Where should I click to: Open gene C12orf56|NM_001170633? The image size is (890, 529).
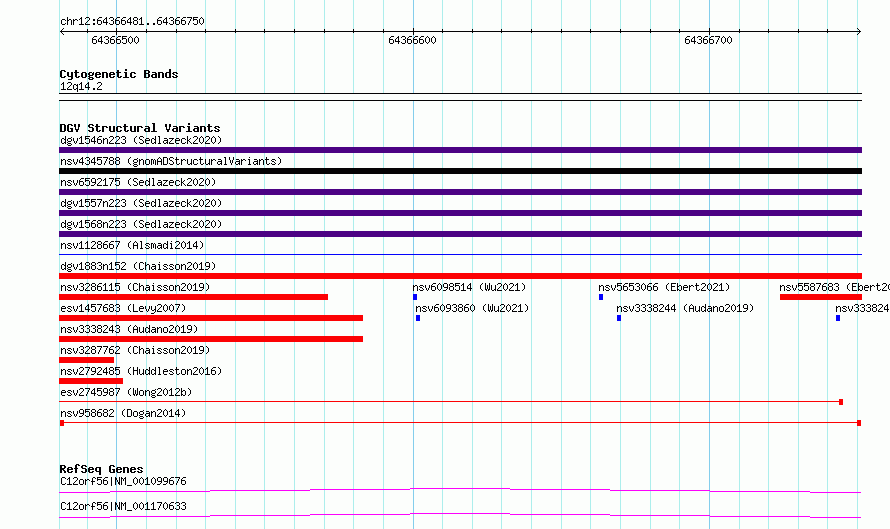pyautogui.click(x=123, y=506)
